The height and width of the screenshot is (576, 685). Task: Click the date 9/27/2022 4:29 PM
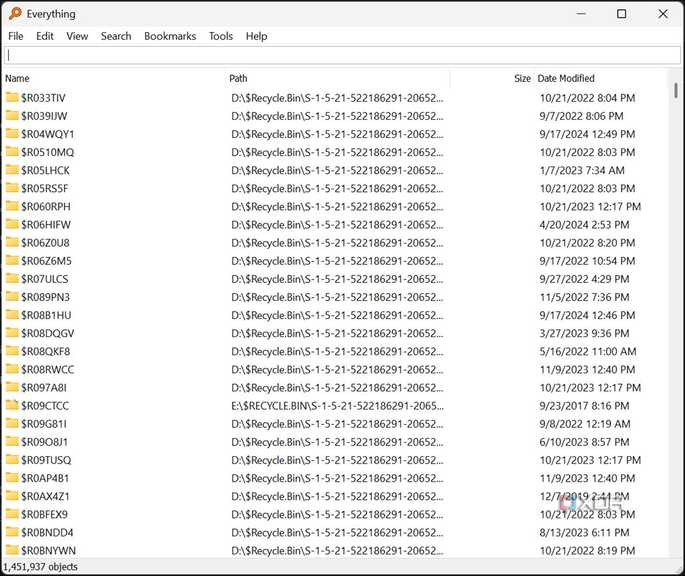584,279
